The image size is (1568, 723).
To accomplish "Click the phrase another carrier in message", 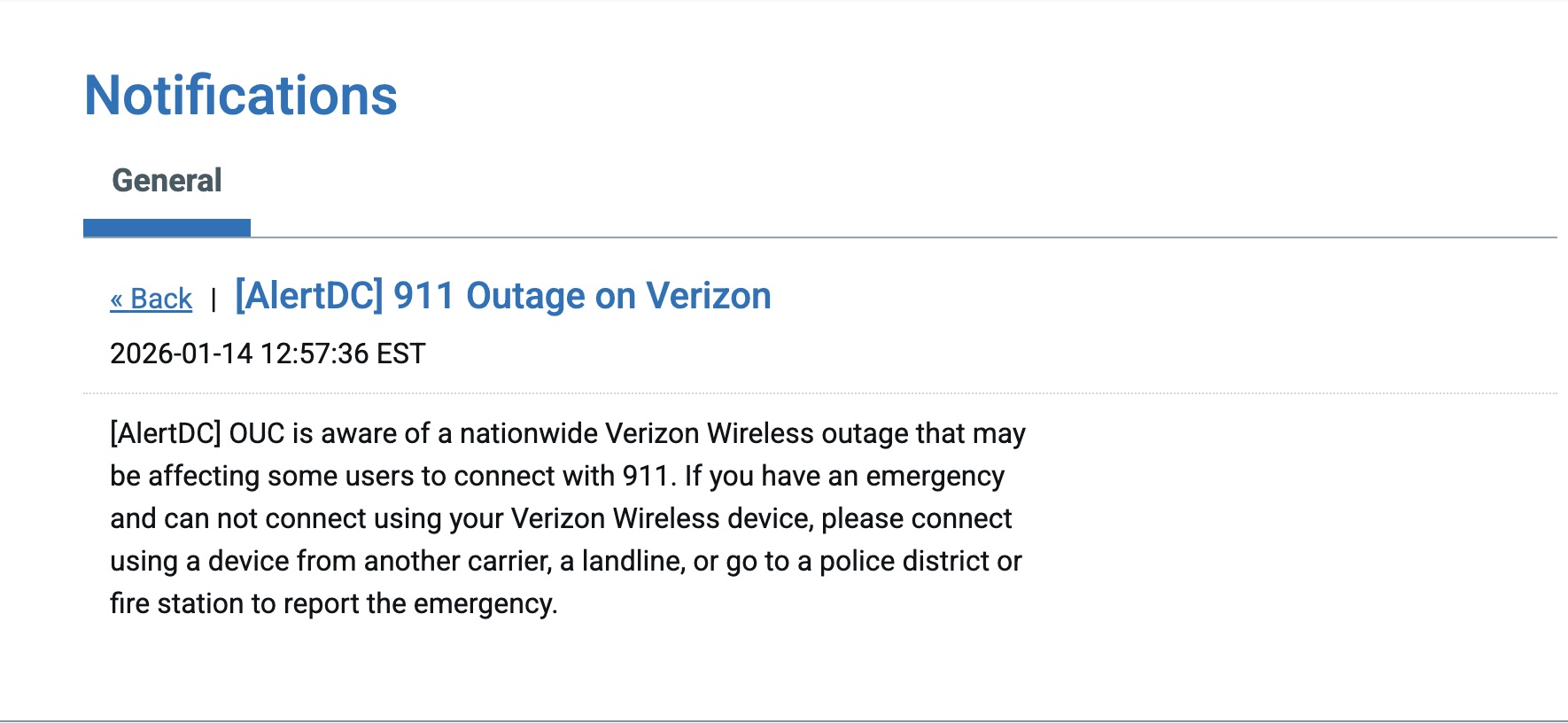I will click(x=457, y=561).
